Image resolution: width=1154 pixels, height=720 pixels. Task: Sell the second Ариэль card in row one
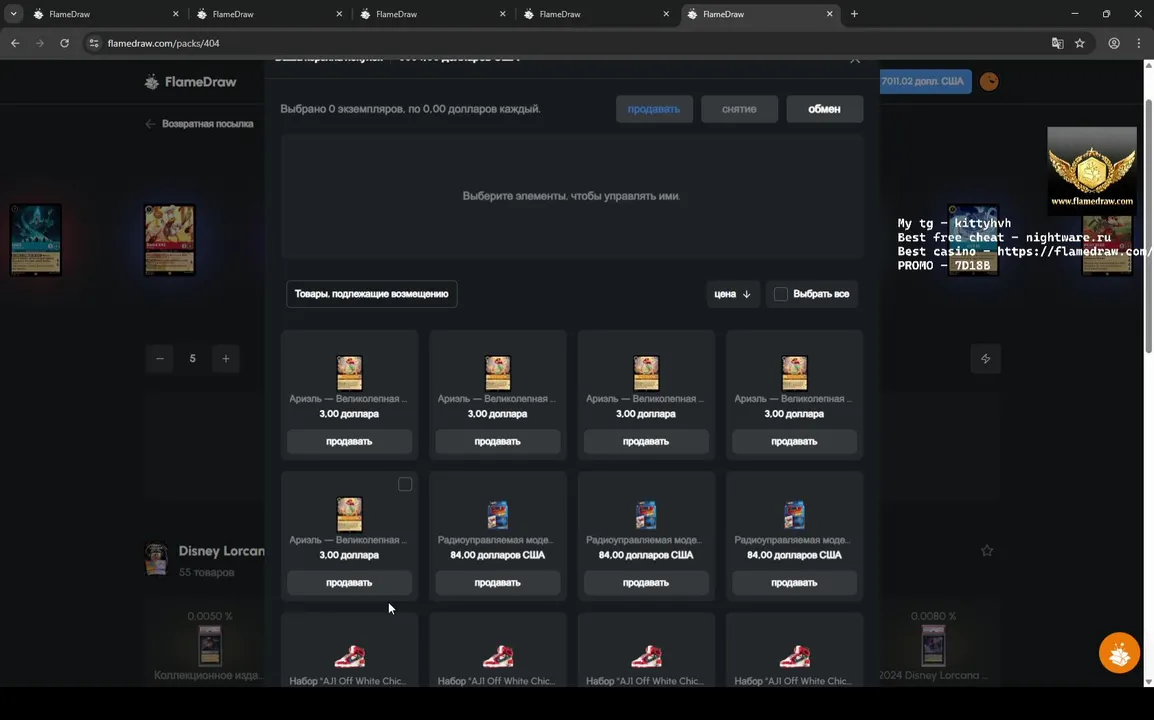point(498,442)
